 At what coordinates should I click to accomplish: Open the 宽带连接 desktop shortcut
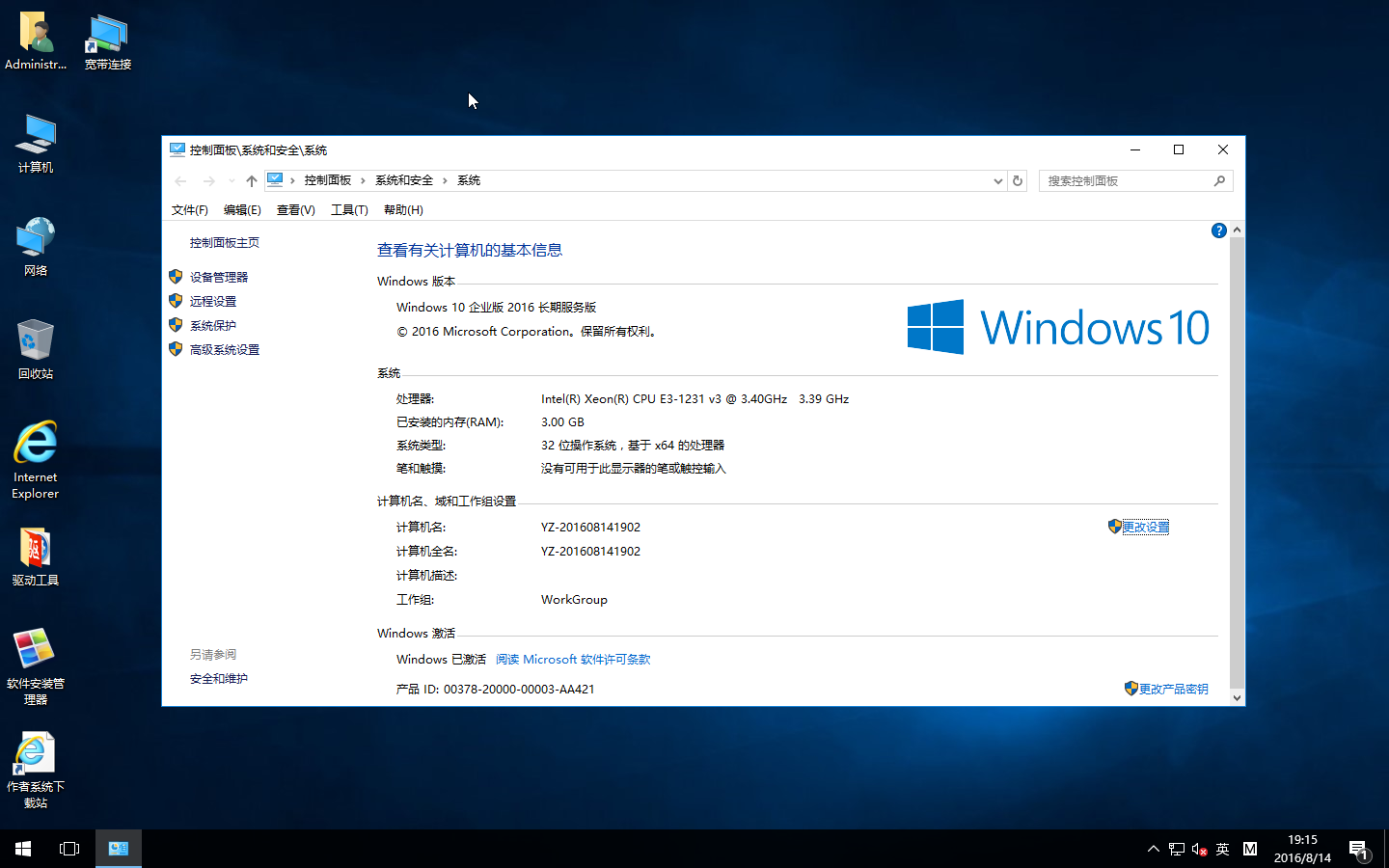[107, 42]
